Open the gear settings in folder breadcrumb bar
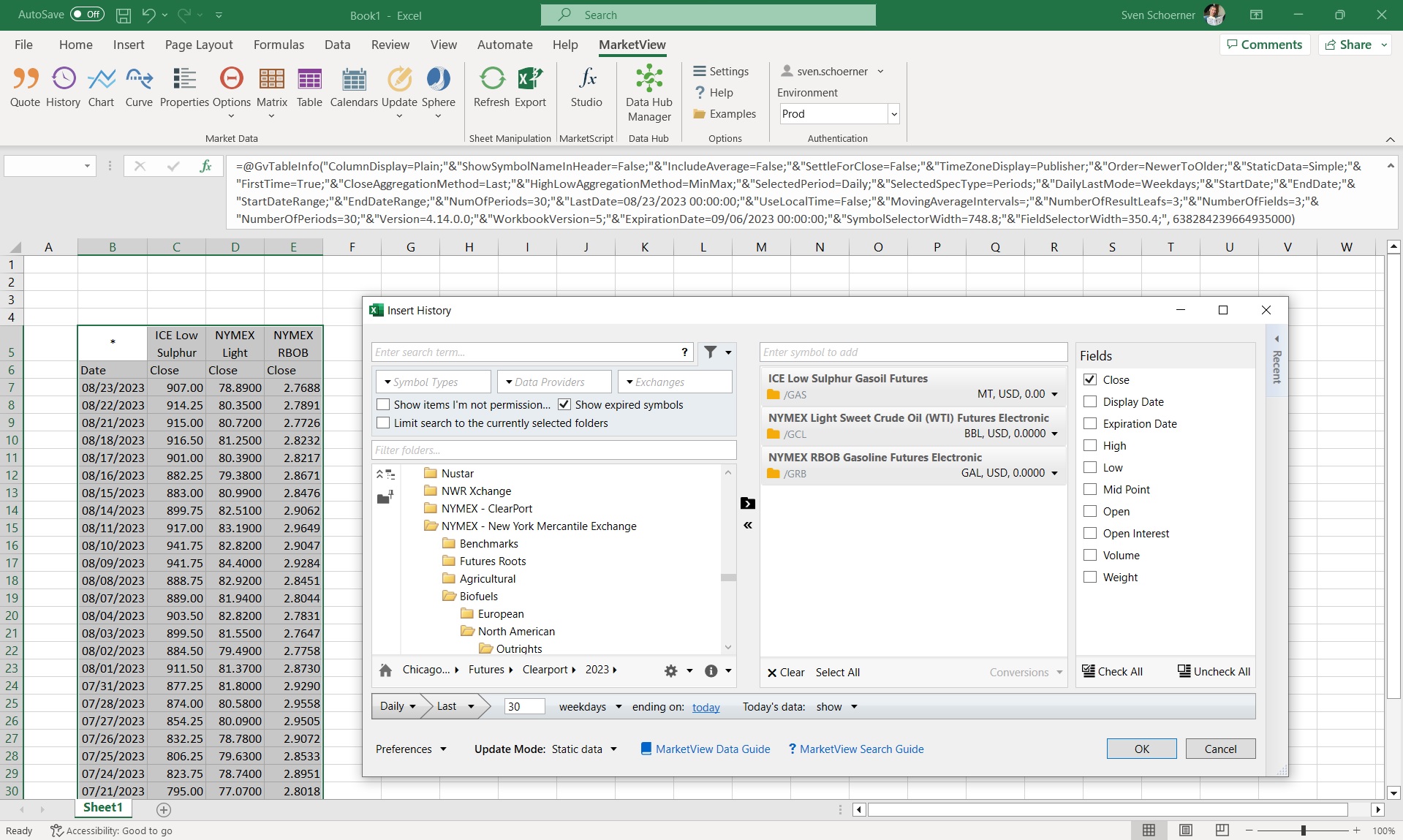The width and height of the screenshot is (1403, 840). 670,670
